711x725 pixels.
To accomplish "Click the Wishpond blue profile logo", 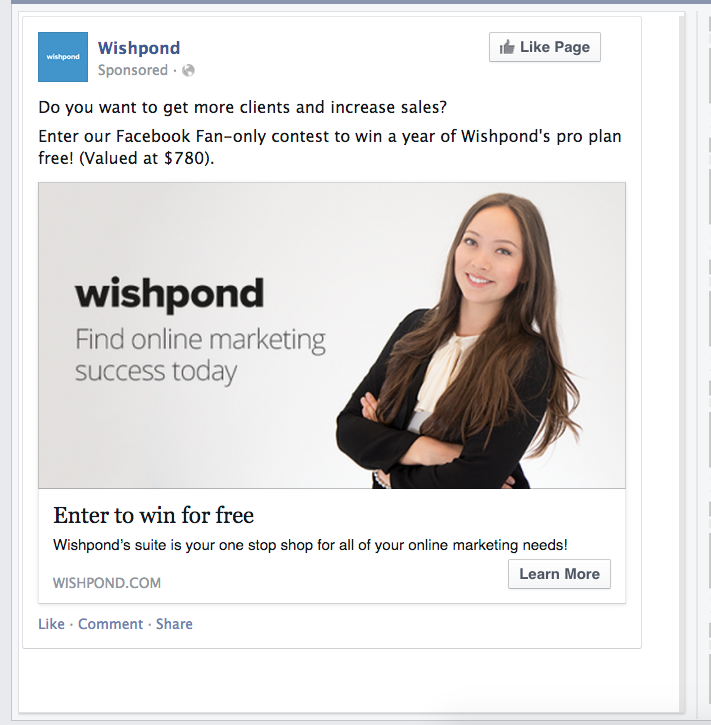I will (x=63, y=57).
